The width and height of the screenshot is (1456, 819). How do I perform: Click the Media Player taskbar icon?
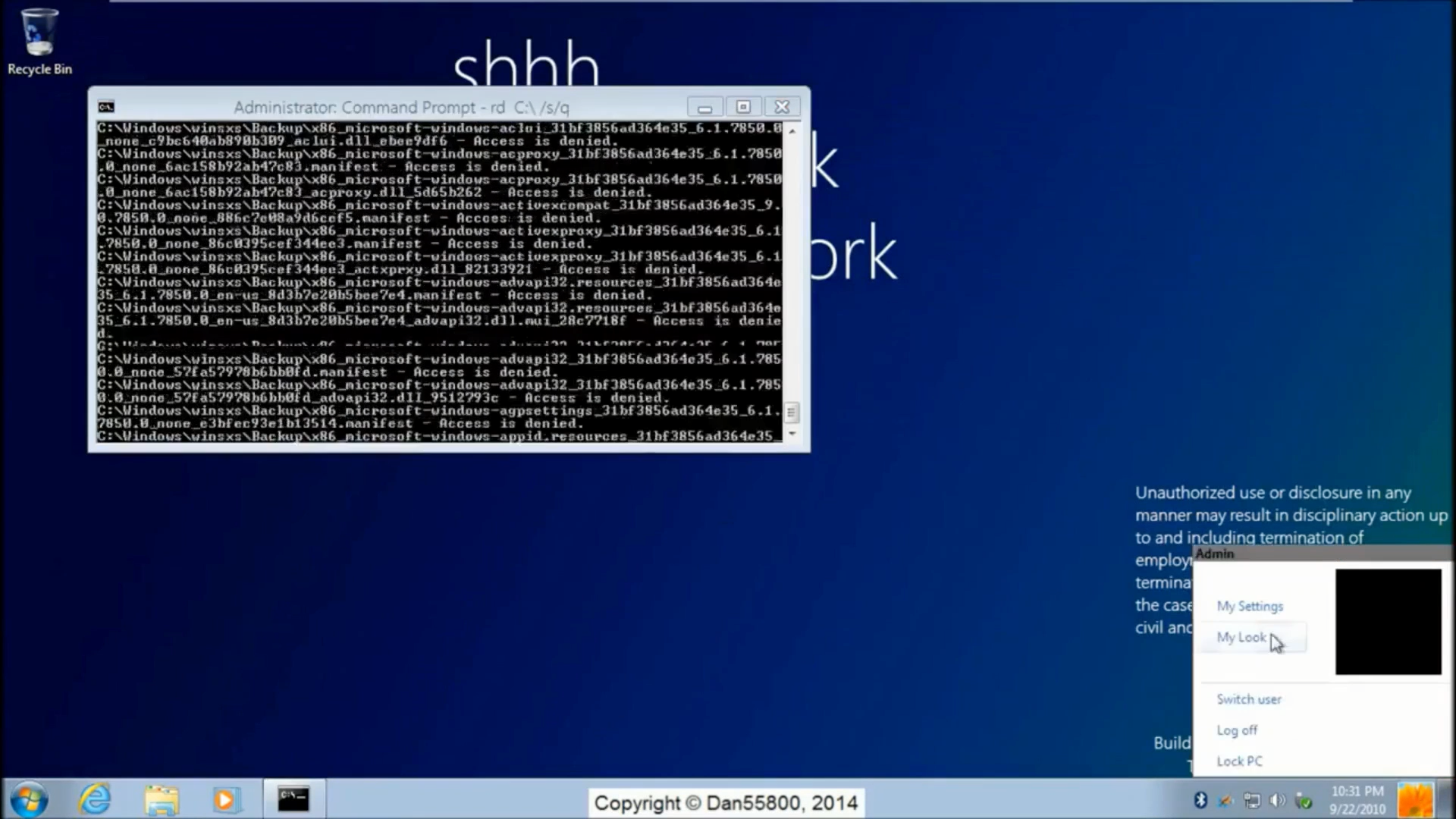click(225, 799)
